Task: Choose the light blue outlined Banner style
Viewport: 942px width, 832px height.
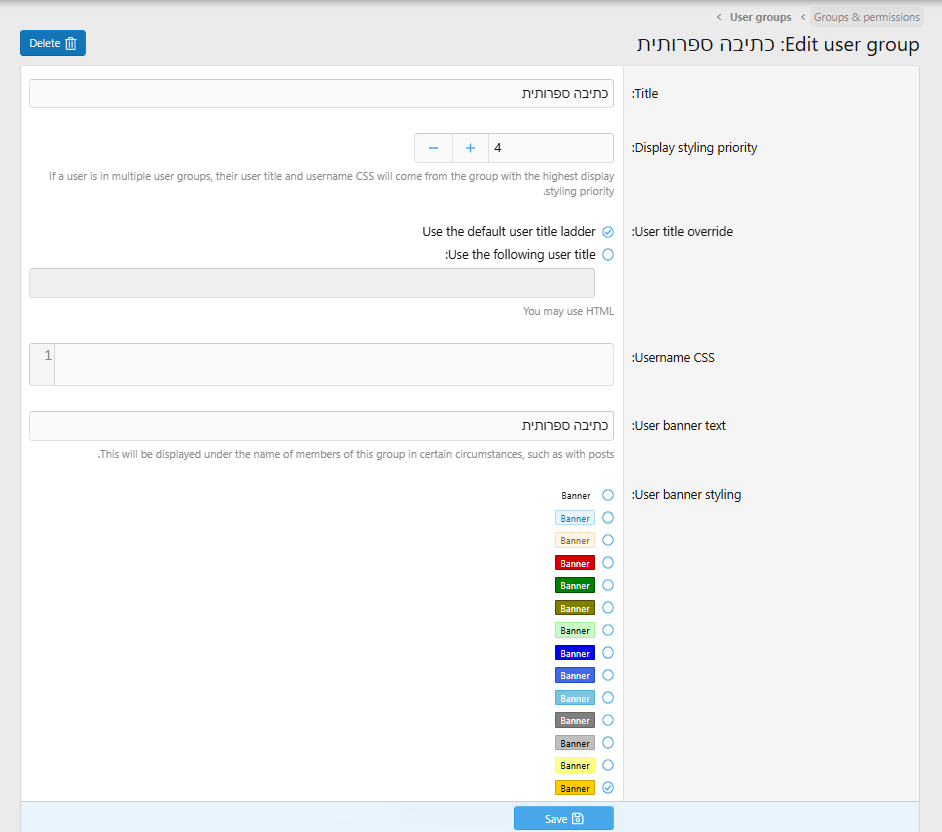Action: 608,518
